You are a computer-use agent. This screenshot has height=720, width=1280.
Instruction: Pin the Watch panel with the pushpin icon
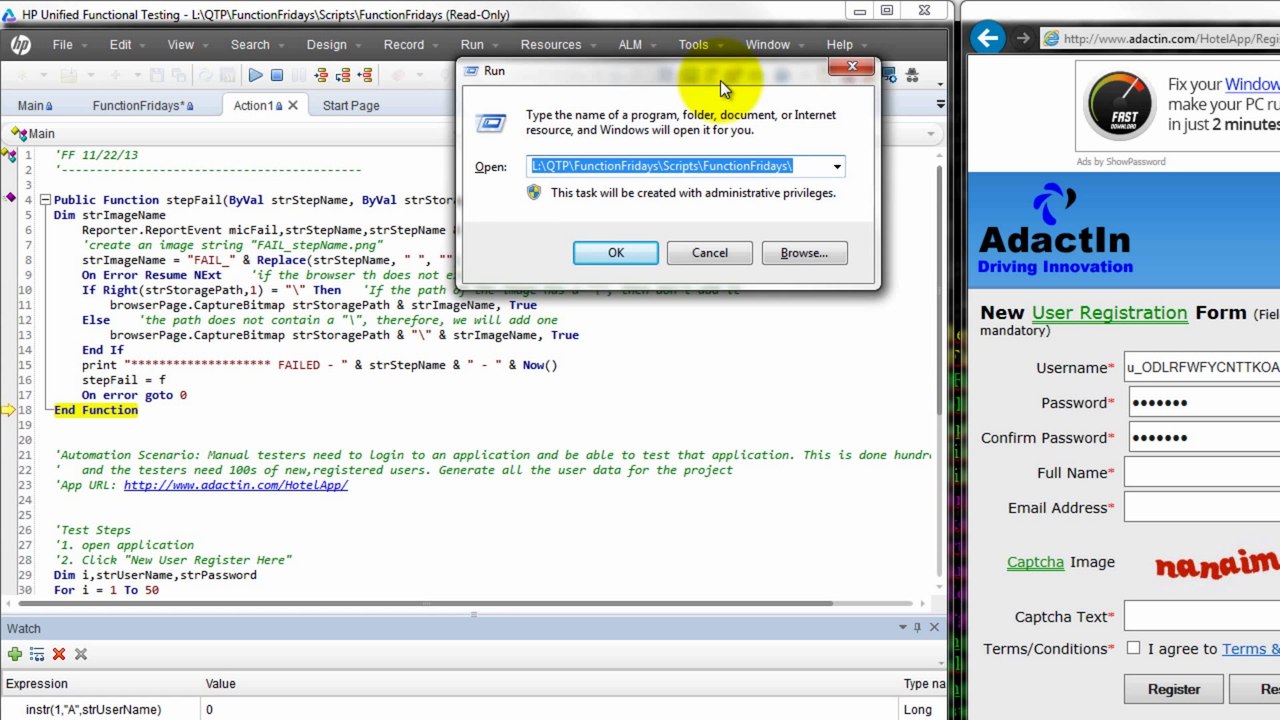(917, 628)
